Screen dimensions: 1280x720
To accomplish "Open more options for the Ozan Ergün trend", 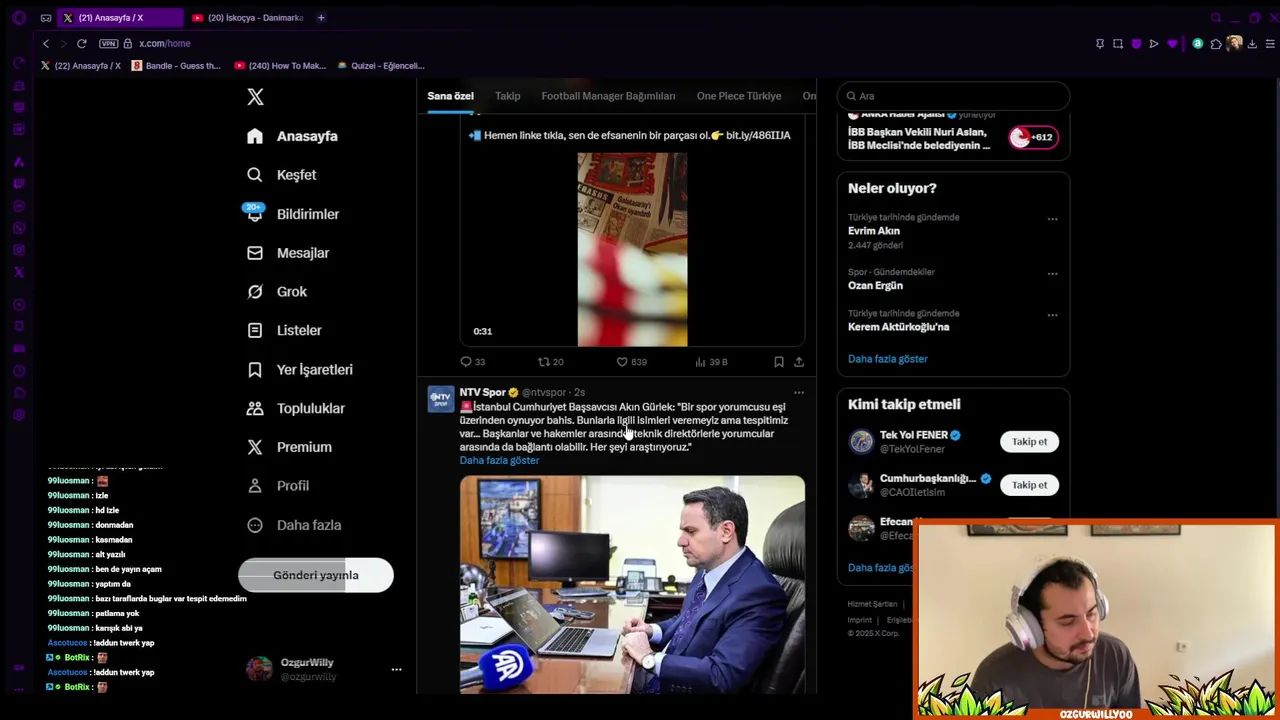I will [1052, 274].
